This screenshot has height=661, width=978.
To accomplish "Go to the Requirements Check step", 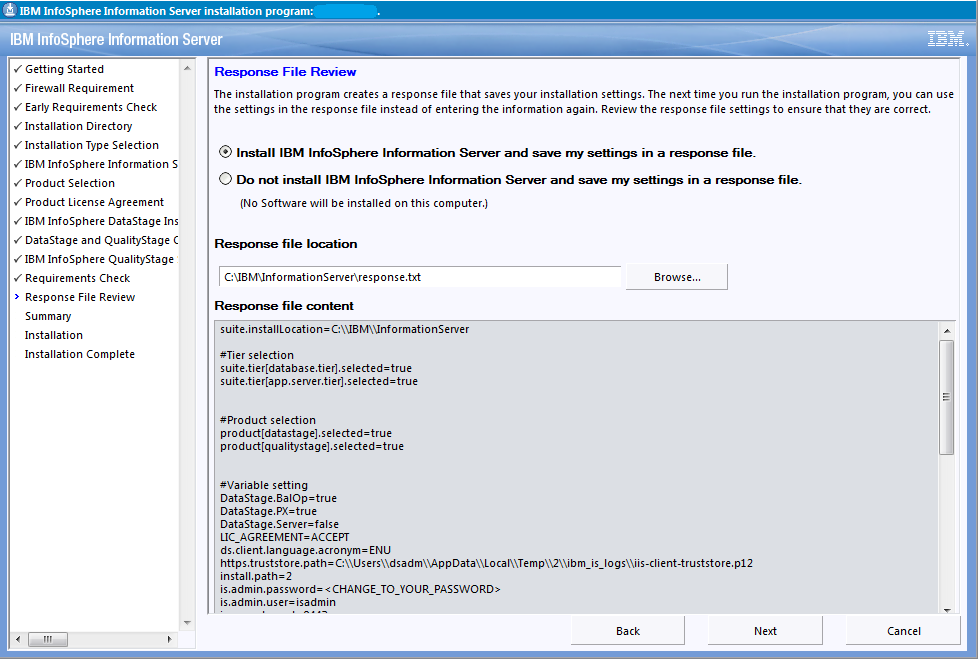I will pyautogui.click(x=77, y=278).
